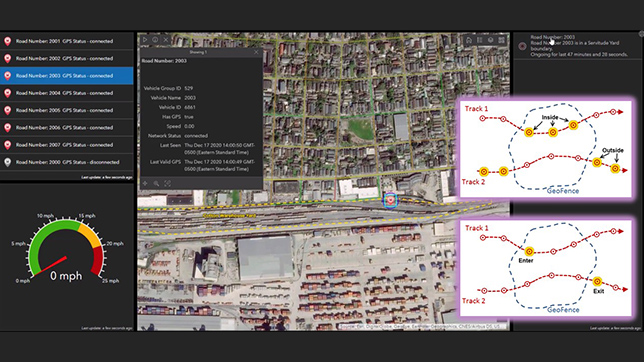644x362 pixels.
Task: Click the pin icon for Road Number 2004
Action: (x=7, y=93)
